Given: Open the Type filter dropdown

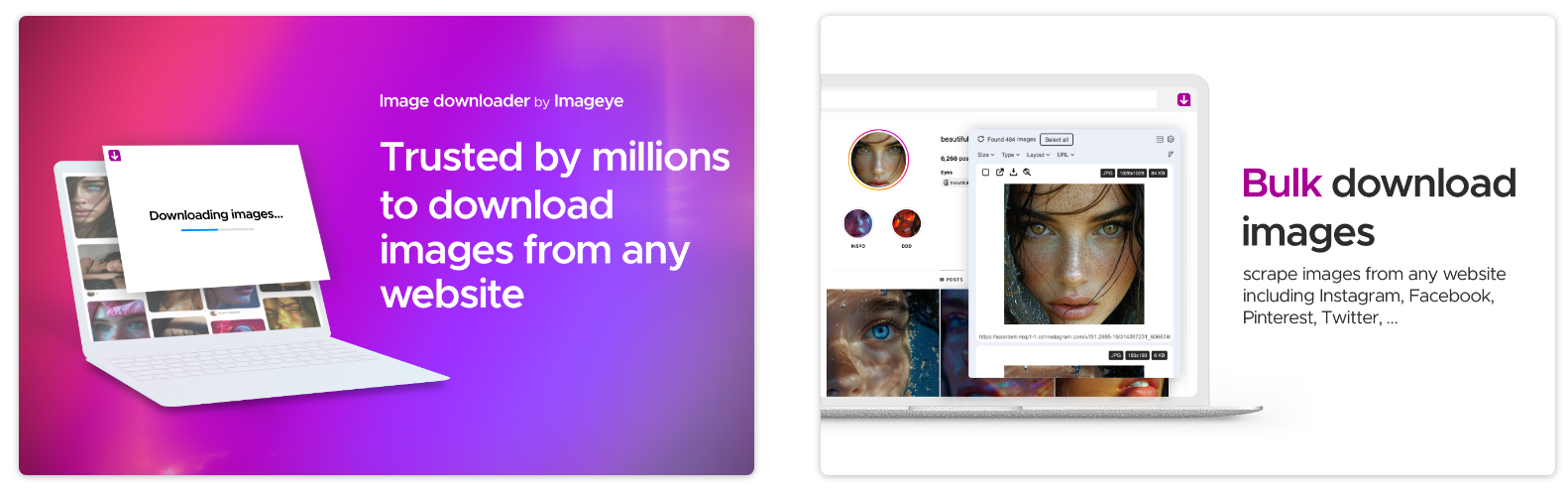Looking at the screenshot, I should [1011, 155].
